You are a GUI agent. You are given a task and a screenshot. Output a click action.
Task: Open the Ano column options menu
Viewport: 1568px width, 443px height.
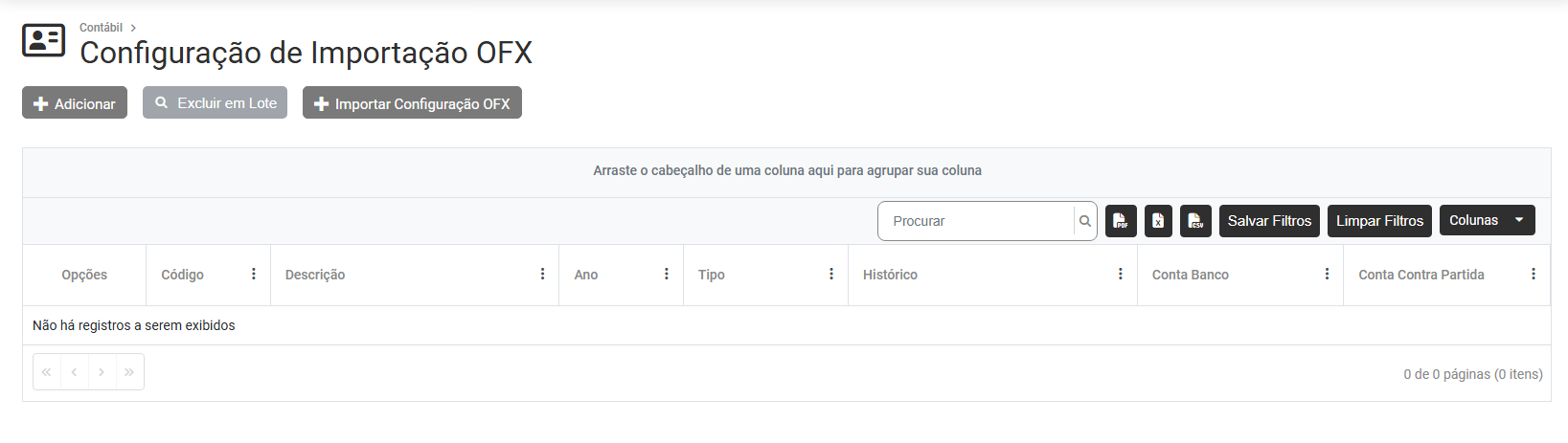pyautogui.click(x=667, y=275)
